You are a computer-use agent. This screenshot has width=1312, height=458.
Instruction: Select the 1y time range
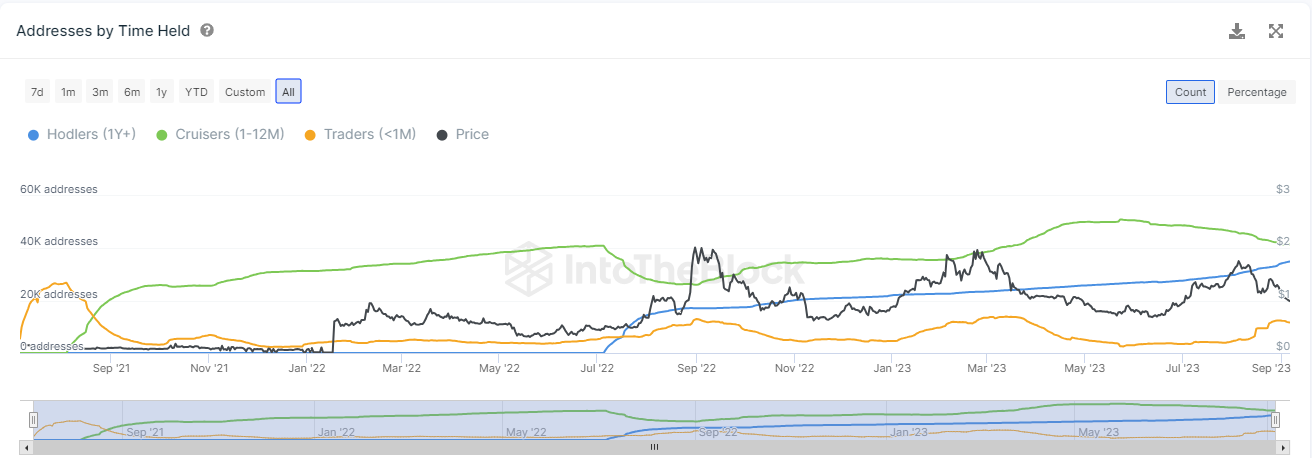pyautogui.click(x=161, y=92)
